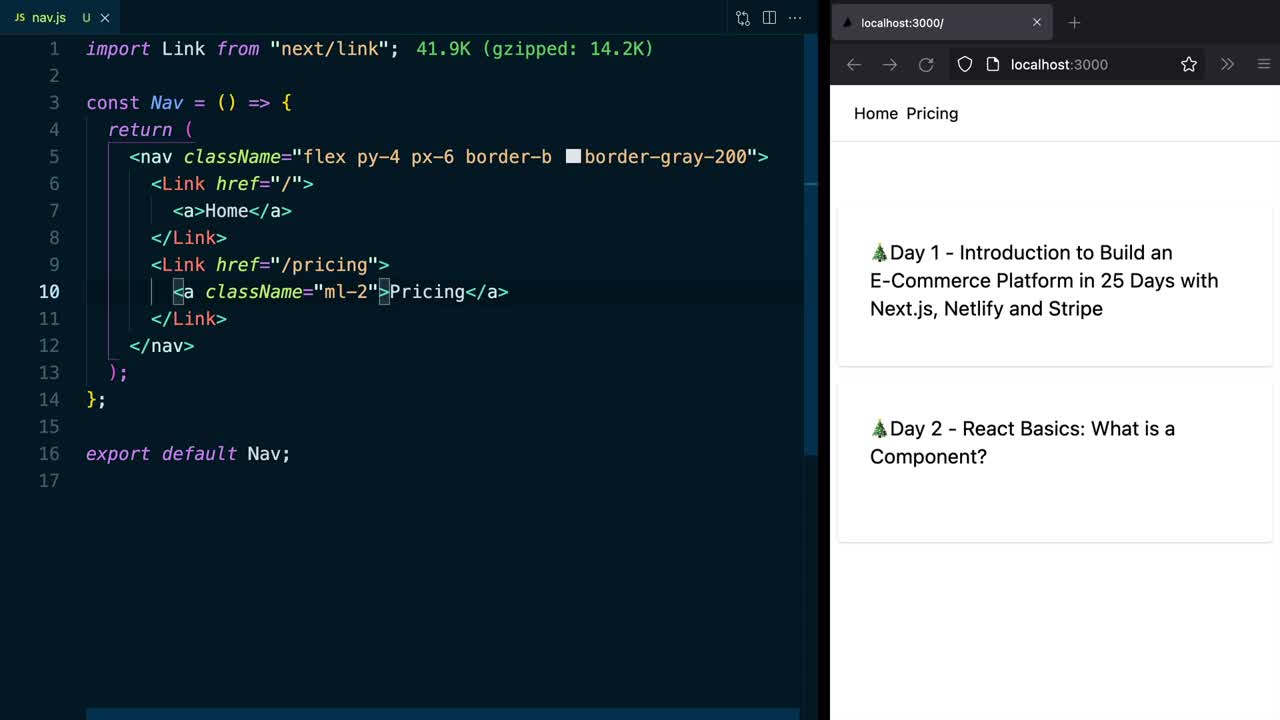Show more toolbar tools via double chevron
The image size is (1280, 720).
[1227, 64]
